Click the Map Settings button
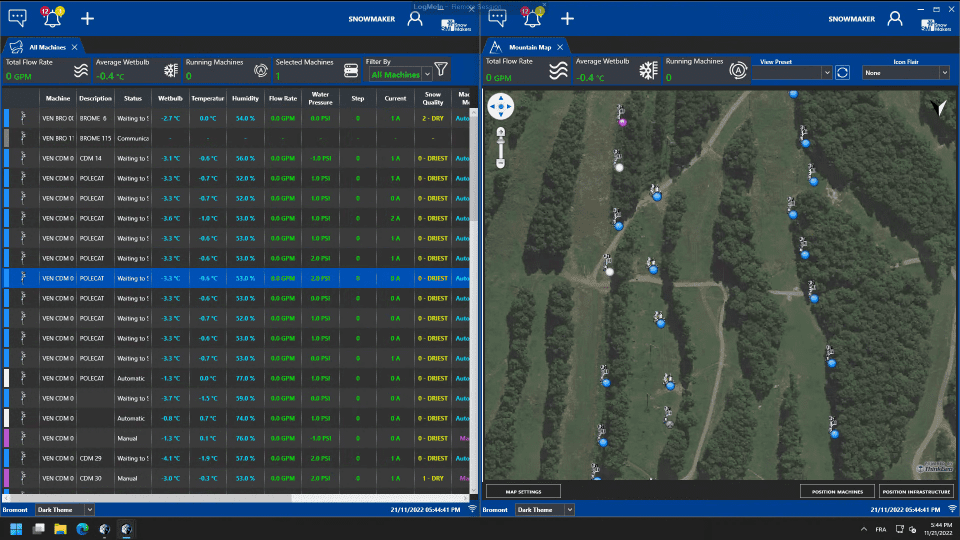The image size is (960, 540). [523, 491]
